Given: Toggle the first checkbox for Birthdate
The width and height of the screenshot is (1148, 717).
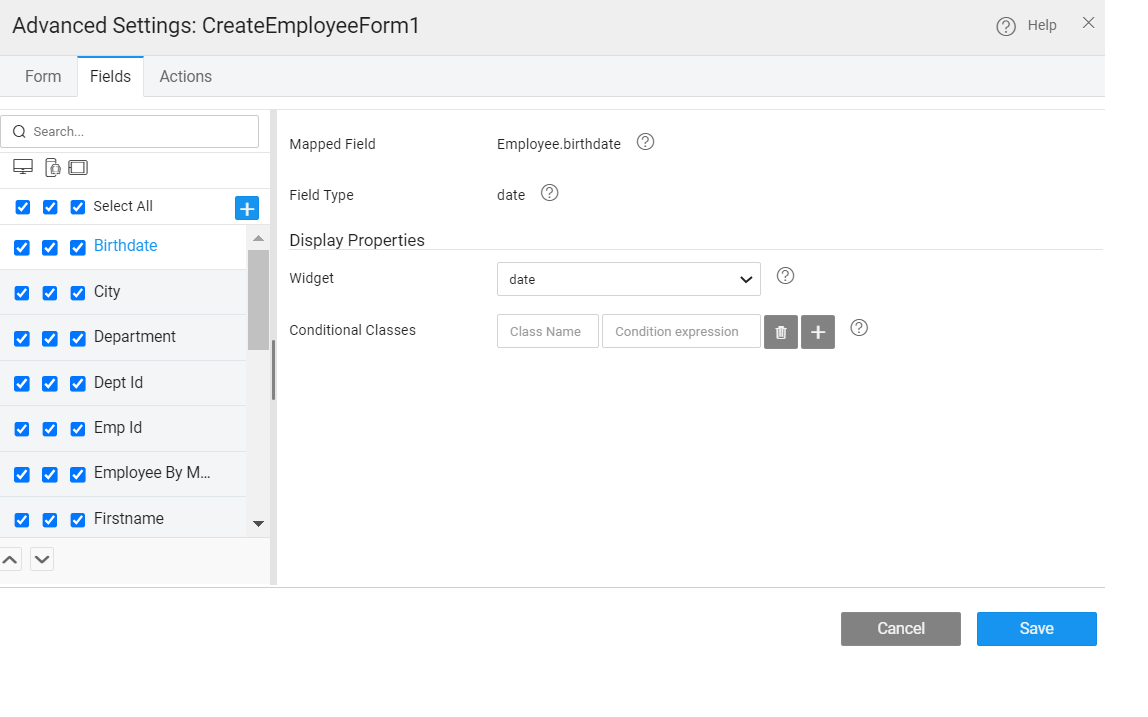Looking at the screenshot, I should click(x=22, y=248).
